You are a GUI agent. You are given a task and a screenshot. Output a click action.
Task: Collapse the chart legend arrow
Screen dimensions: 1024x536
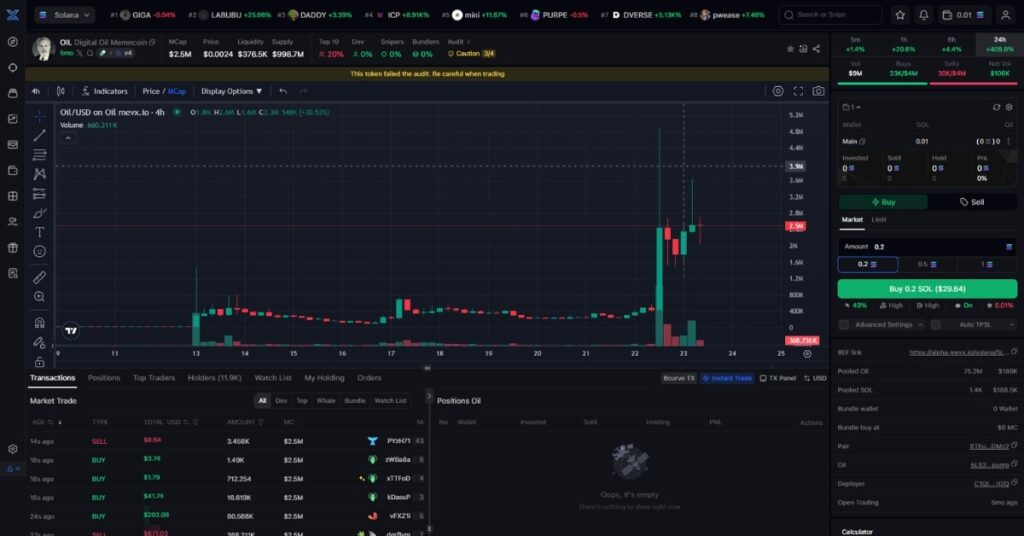(x=67, y=138)
